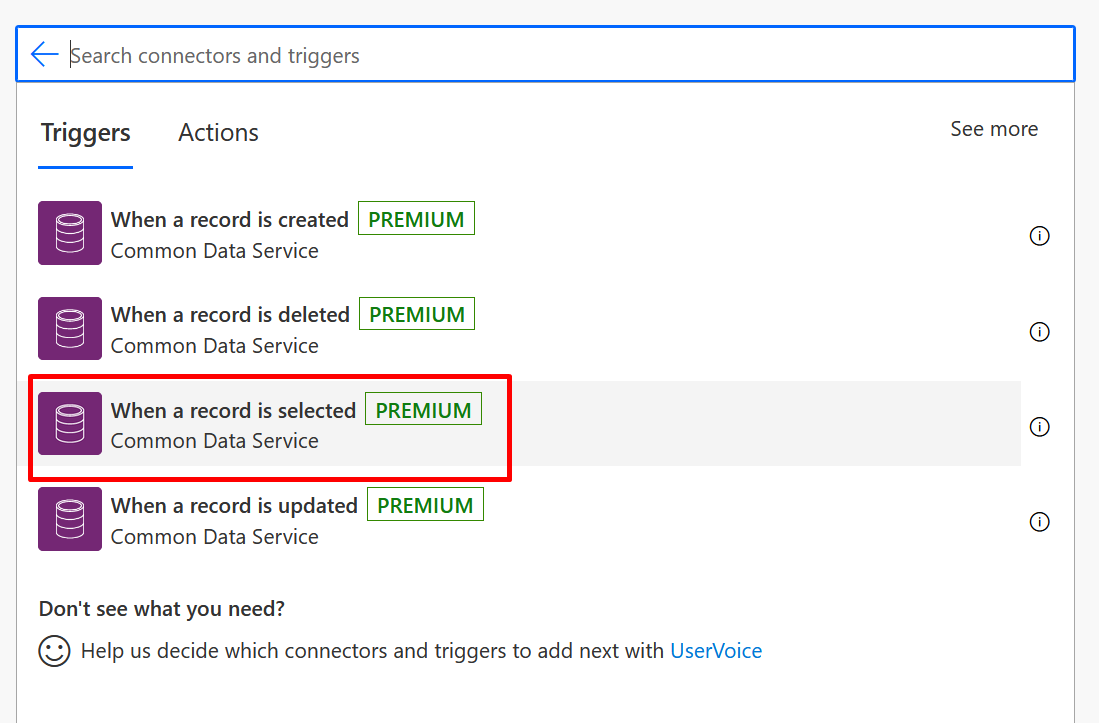This screenshot has width=1099, height=723.
Task: Open info for When a record is updated
Action: coord(1039,522)
